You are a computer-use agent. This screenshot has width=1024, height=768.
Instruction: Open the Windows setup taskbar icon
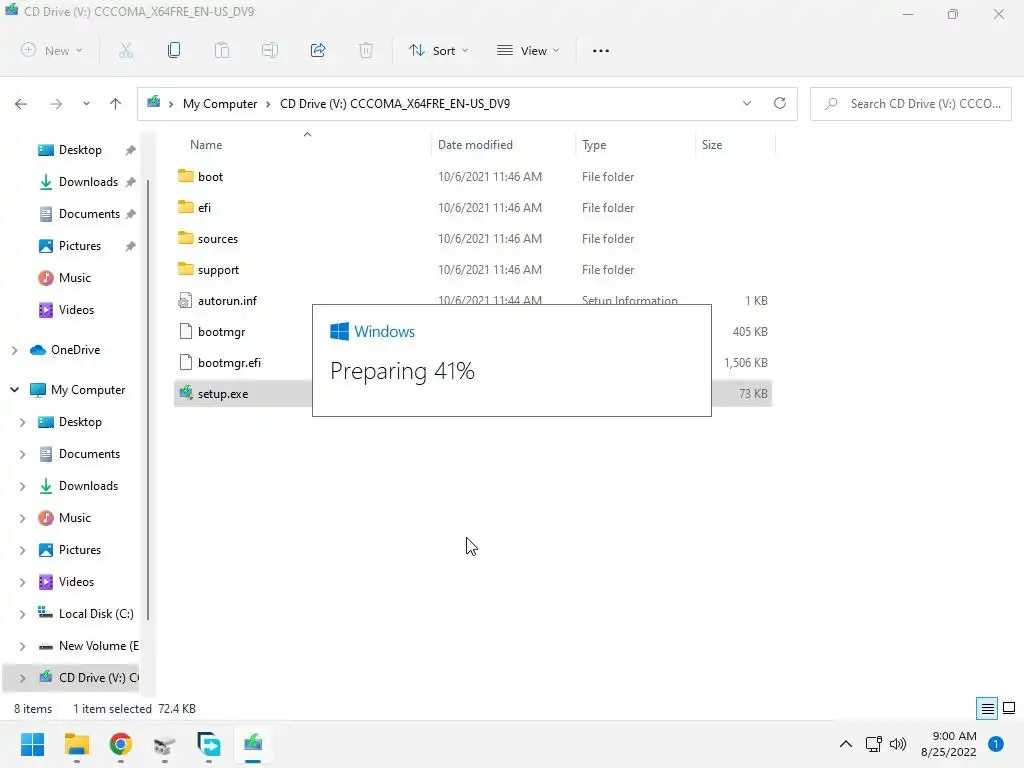tap(253, 744)
